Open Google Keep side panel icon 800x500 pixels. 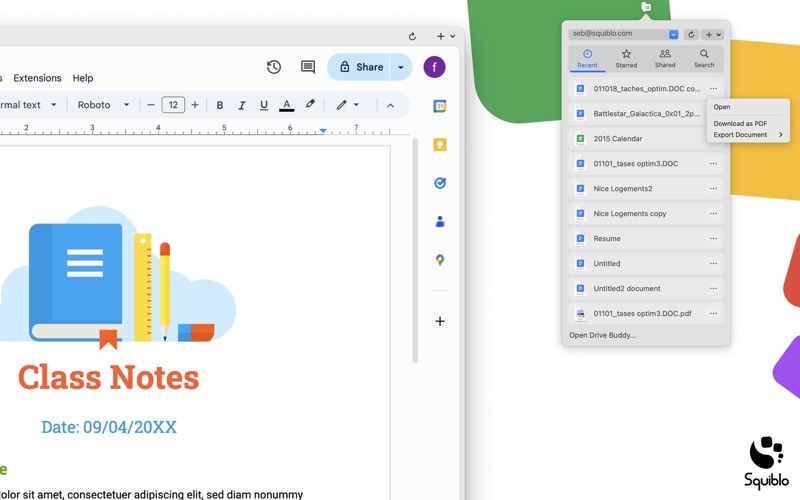[439, 145]
